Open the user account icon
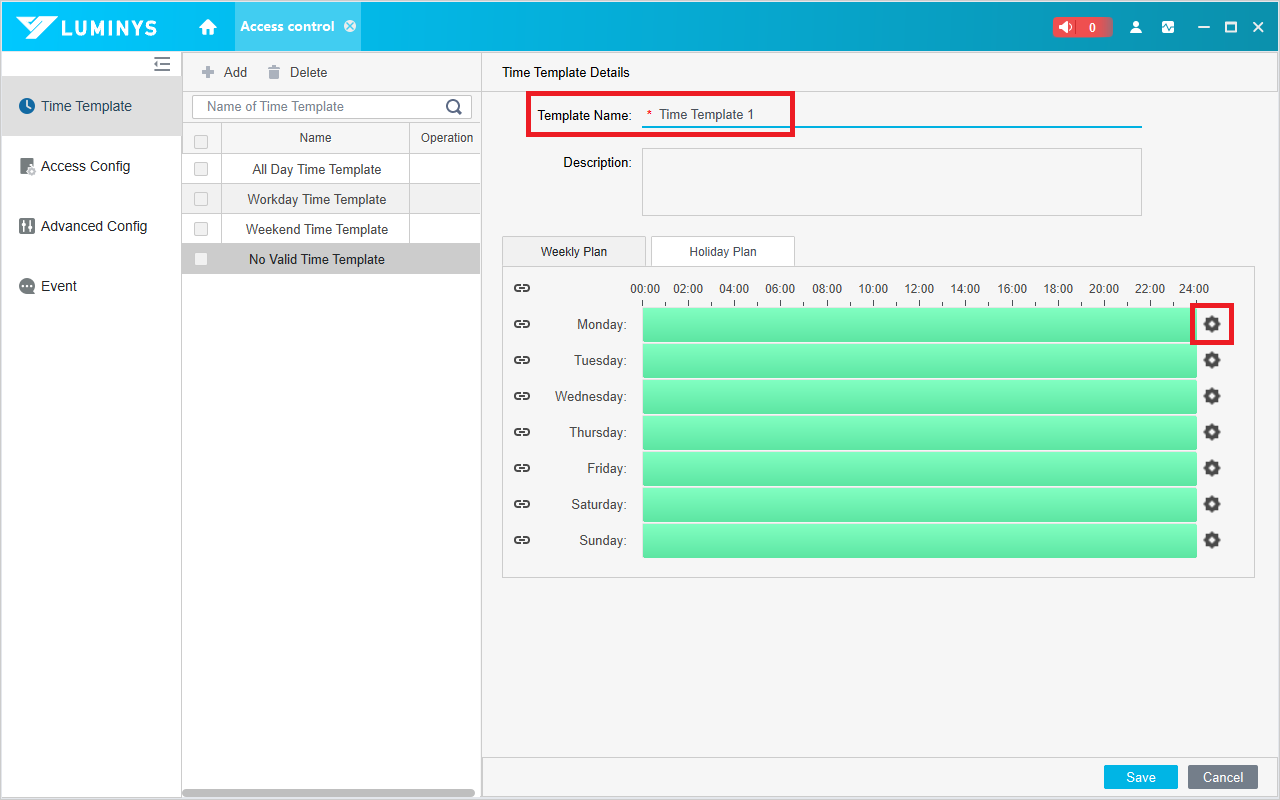Screen dimensions: 1280x800 pos(1136,27)
